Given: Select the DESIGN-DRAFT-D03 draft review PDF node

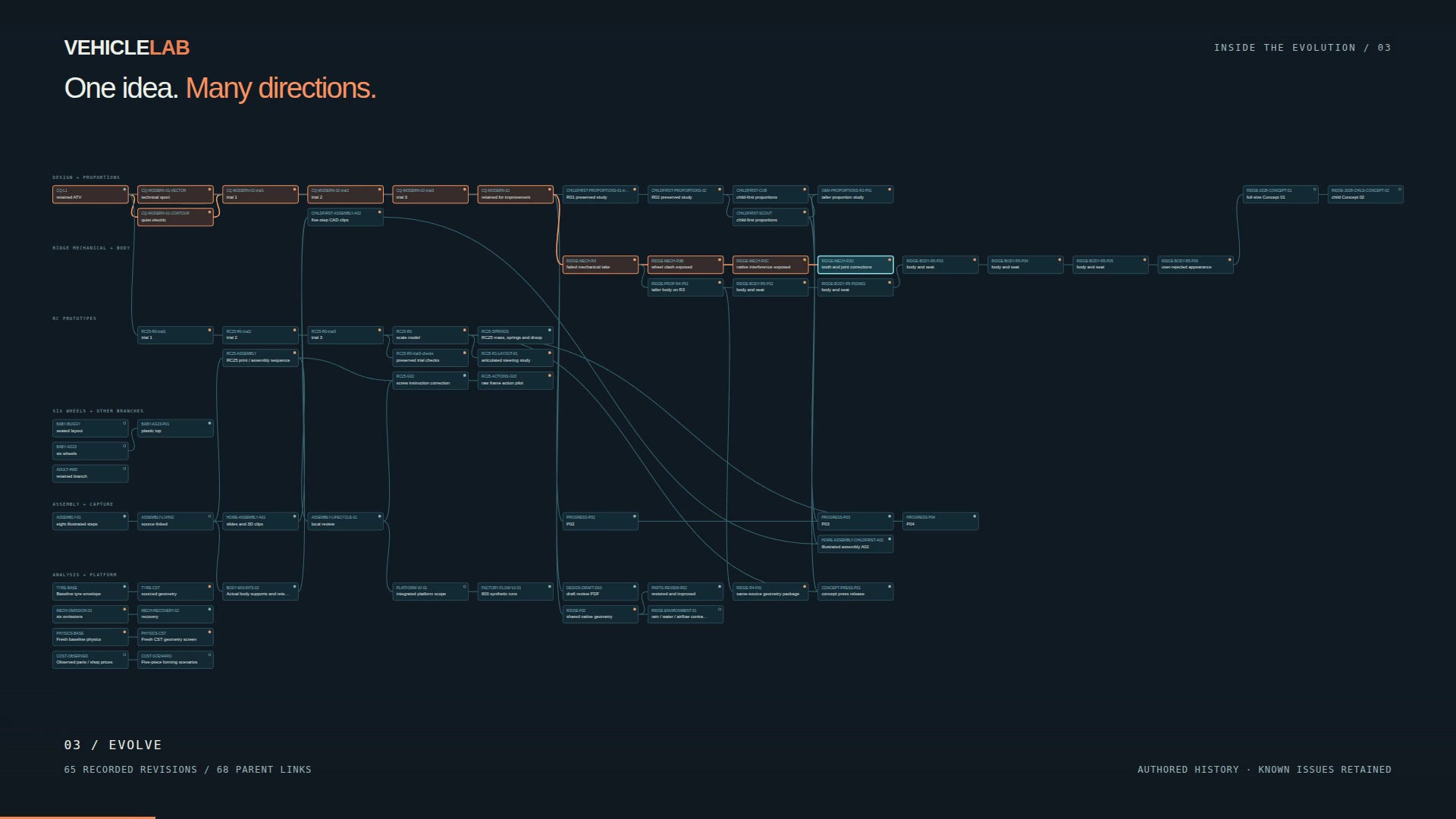Looking at the screenshot, I should coord(600,592).
